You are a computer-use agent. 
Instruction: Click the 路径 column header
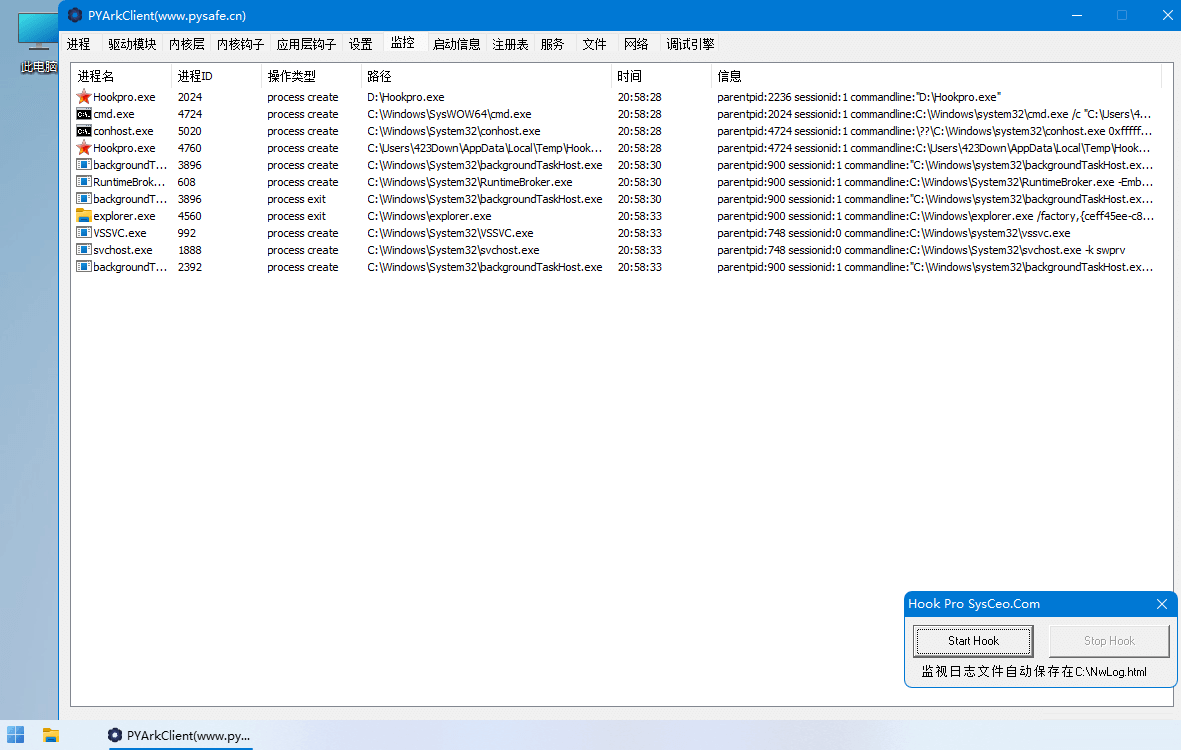click(x=486, y=76)
